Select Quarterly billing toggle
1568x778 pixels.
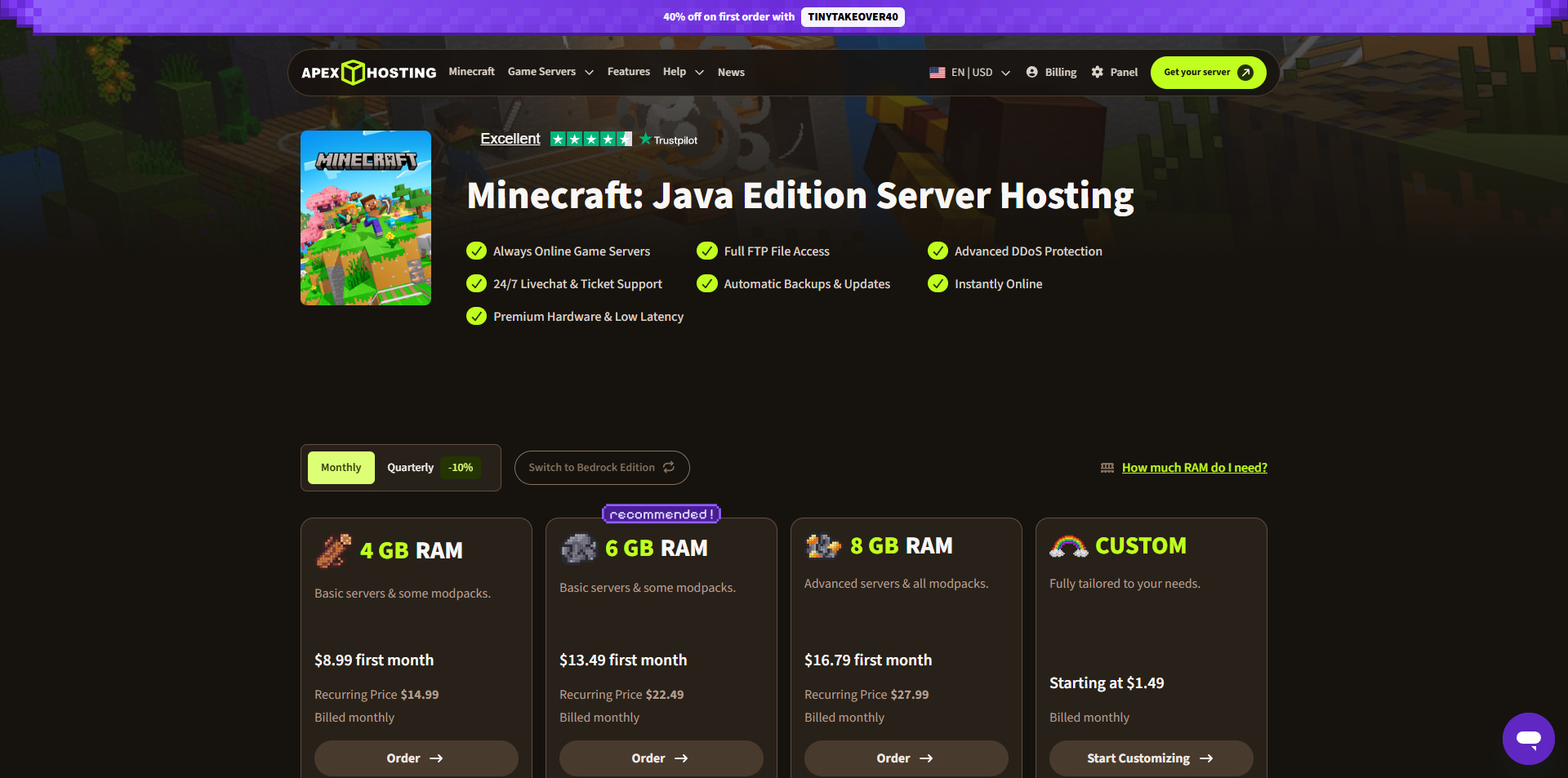434,468
